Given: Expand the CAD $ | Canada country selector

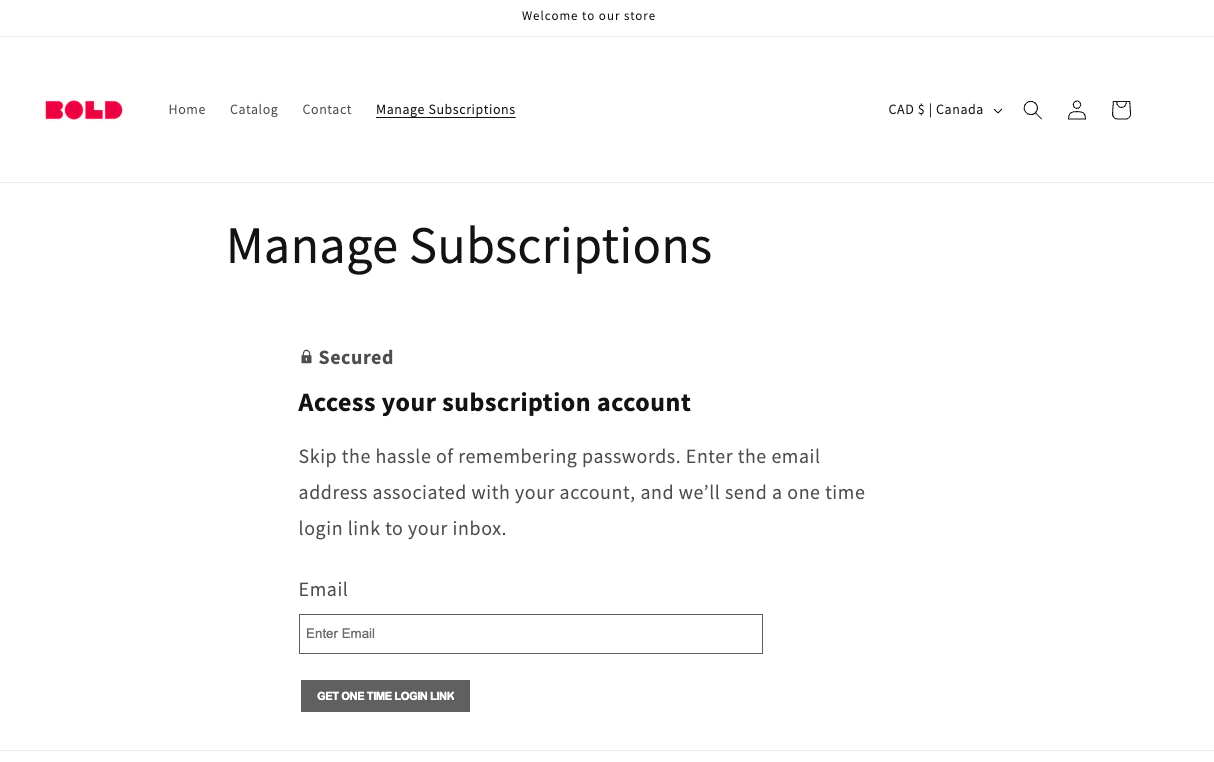Looking at the screenshot, I should [x=934, y=110].
